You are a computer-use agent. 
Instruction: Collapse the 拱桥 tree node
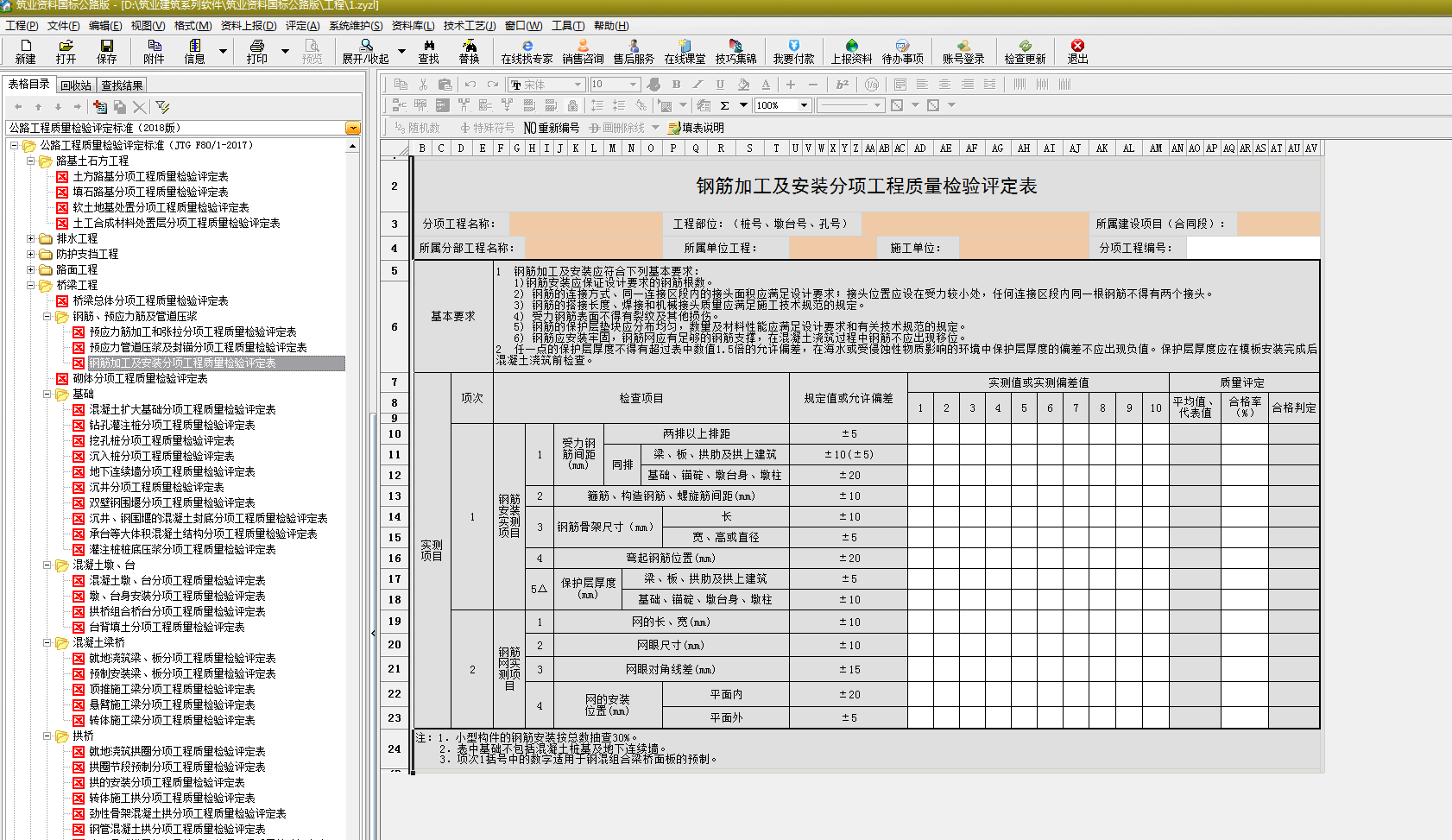(47, 736)
